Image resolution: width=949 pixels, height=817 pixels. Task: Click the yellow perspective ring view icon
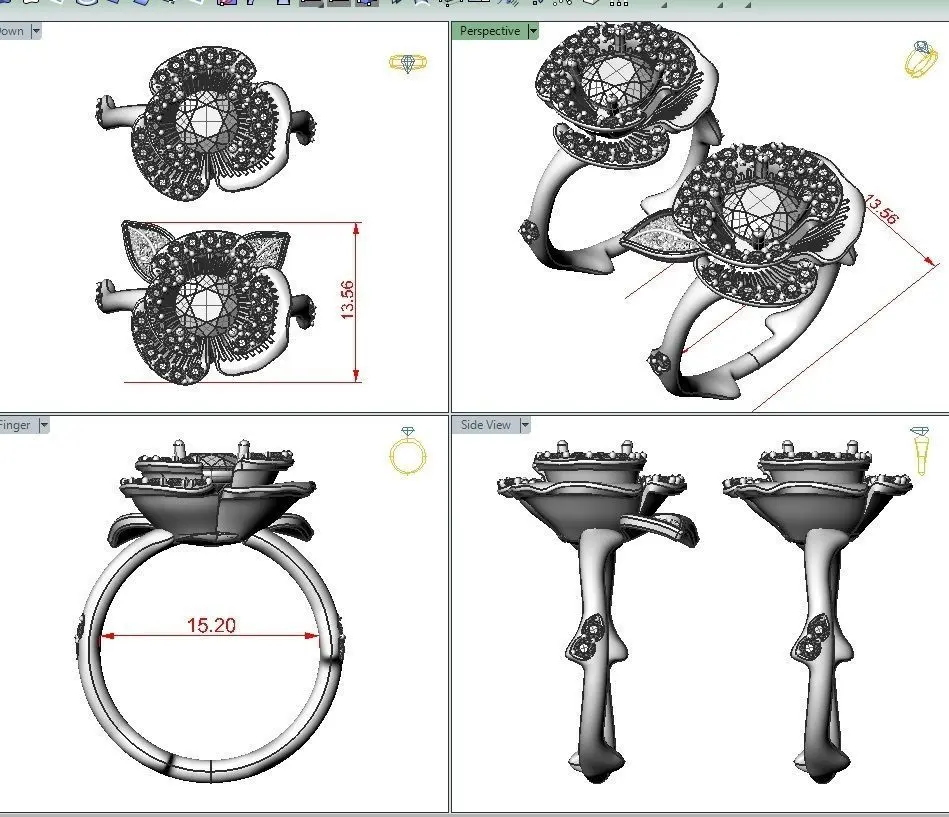(x=921, y=59)
